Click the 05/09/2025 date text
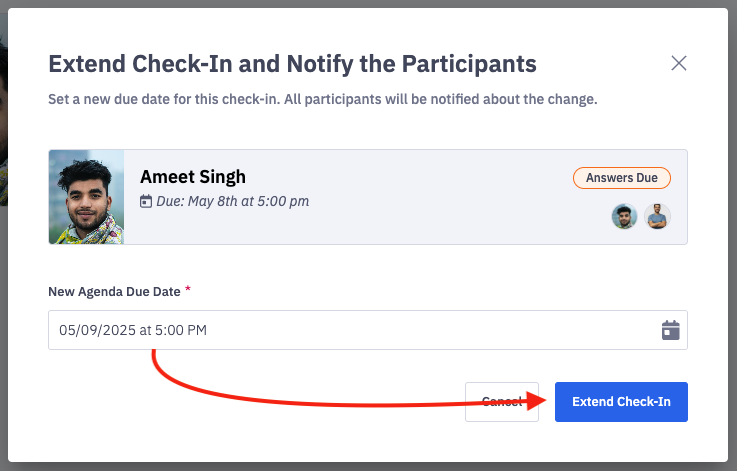Screen dimensions: 737x471 pos(91,330)
